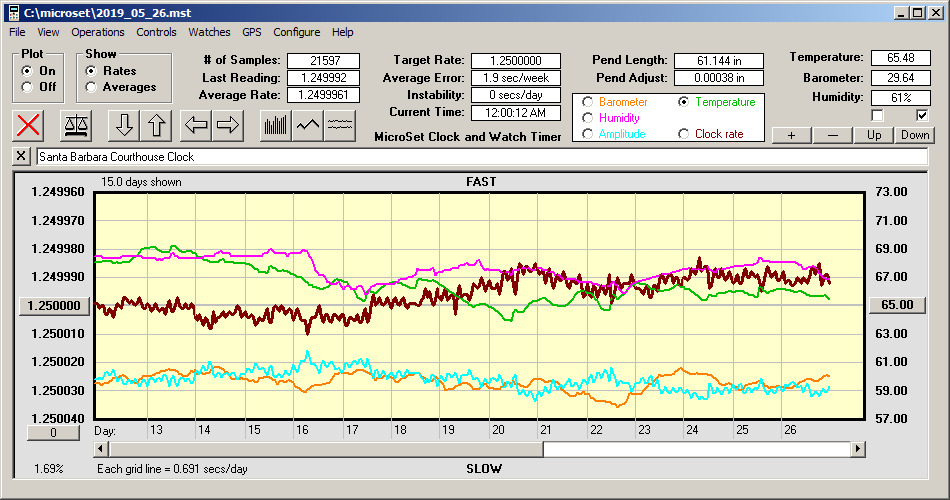Image resolution: width=950 pixels, height=500 pixels.
Task: Click the small X beside clock name
Action: (21, 156)
